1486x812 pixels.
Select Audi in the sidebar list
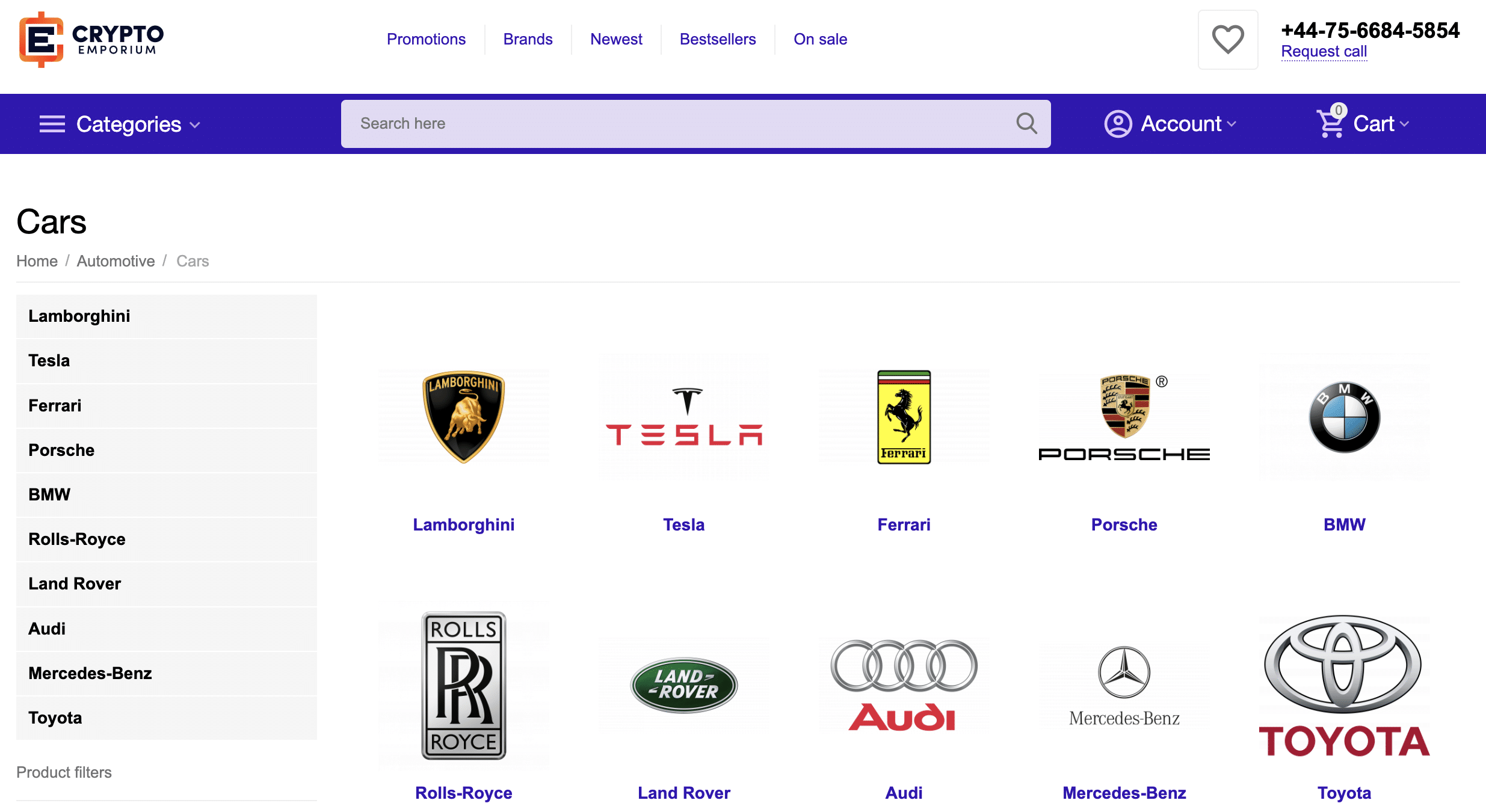pyautogui.click(x=167, y=629)
